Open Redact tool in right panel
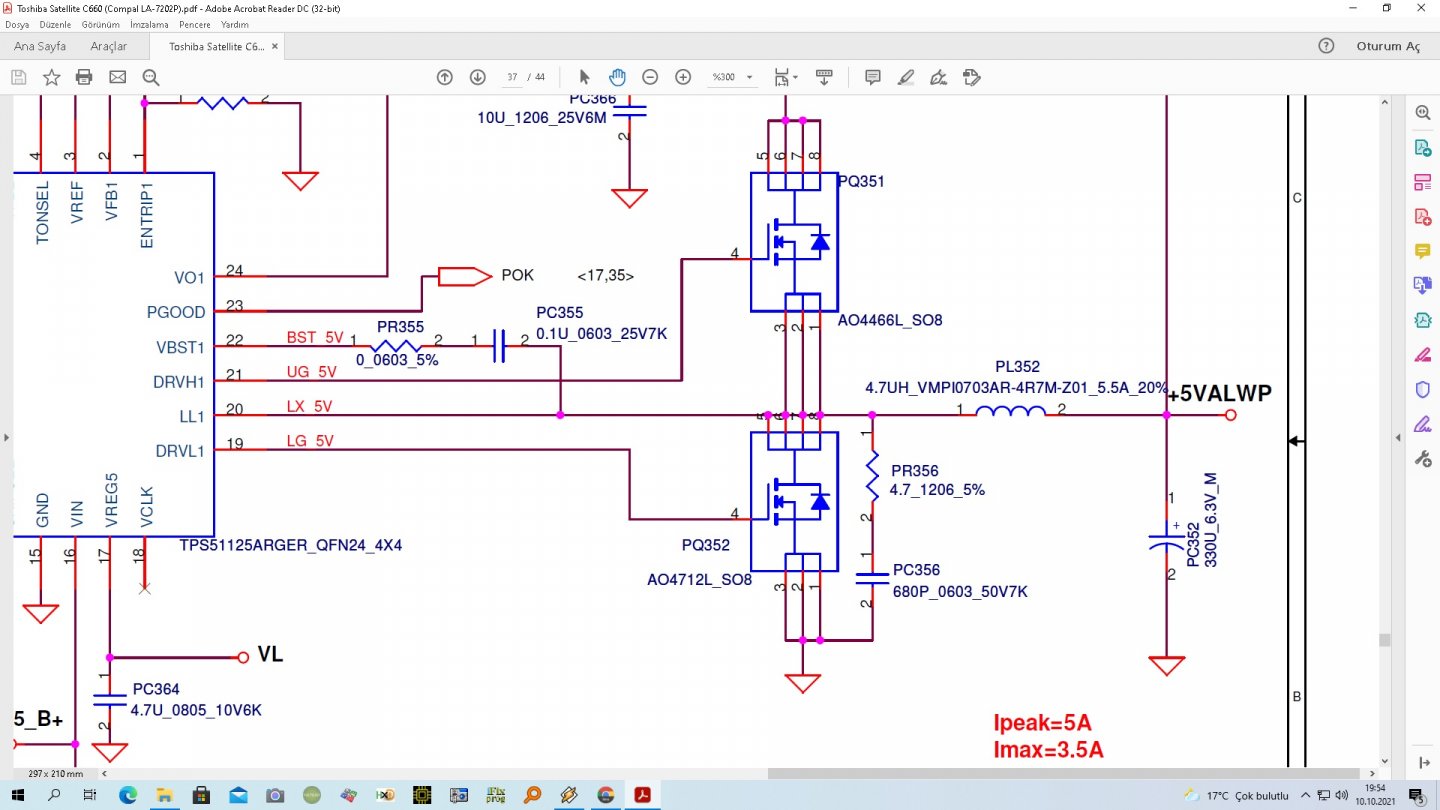The height and width of the screenshot is (810, 1440). [1422, 354]
